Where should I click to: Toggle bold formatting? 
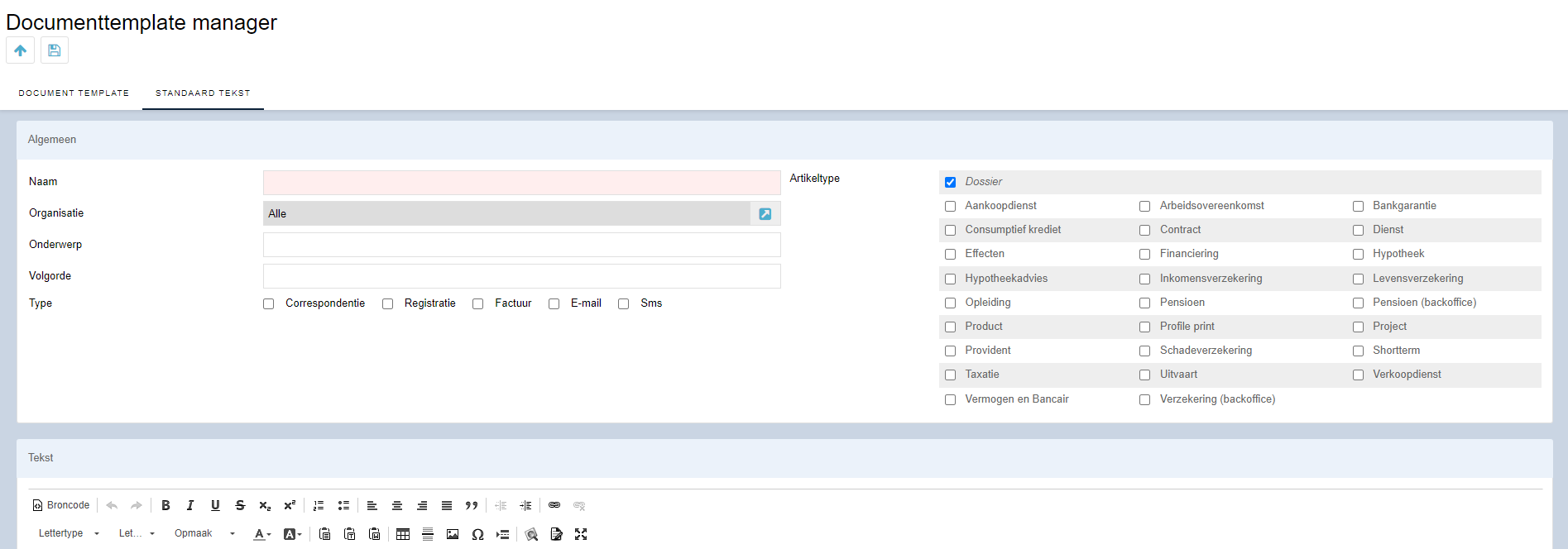tap(165, 505)
